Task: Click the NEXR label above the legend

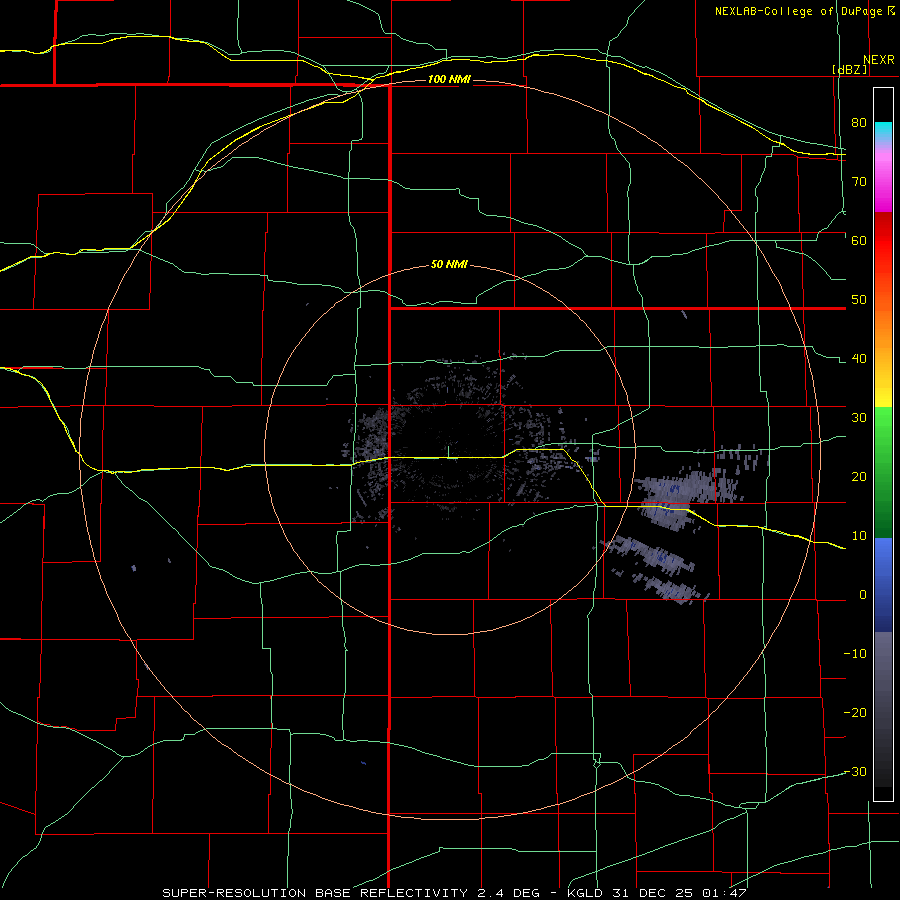Action: 879,60
